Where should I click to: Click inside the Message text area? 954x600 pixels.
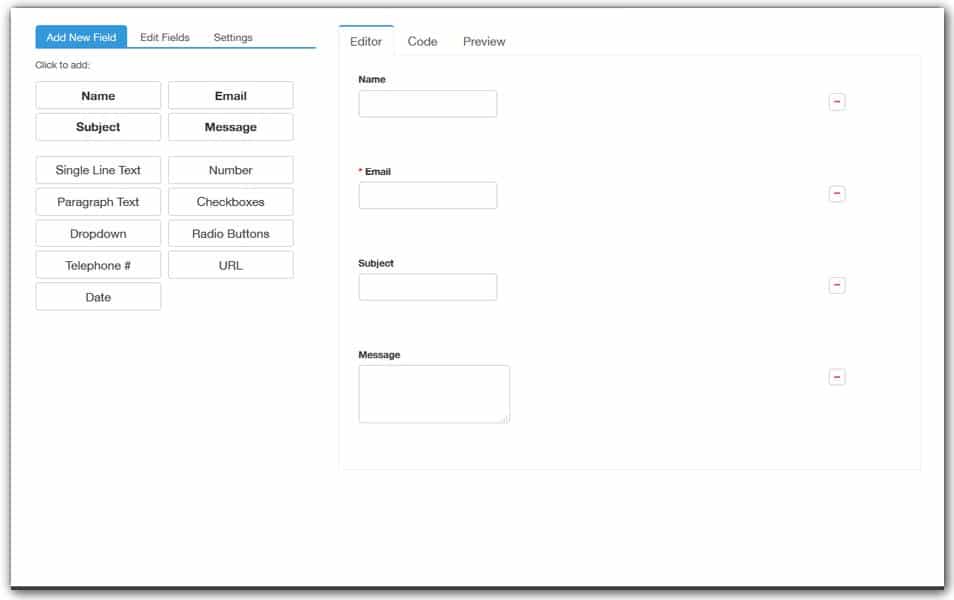[x=434, y=392]
